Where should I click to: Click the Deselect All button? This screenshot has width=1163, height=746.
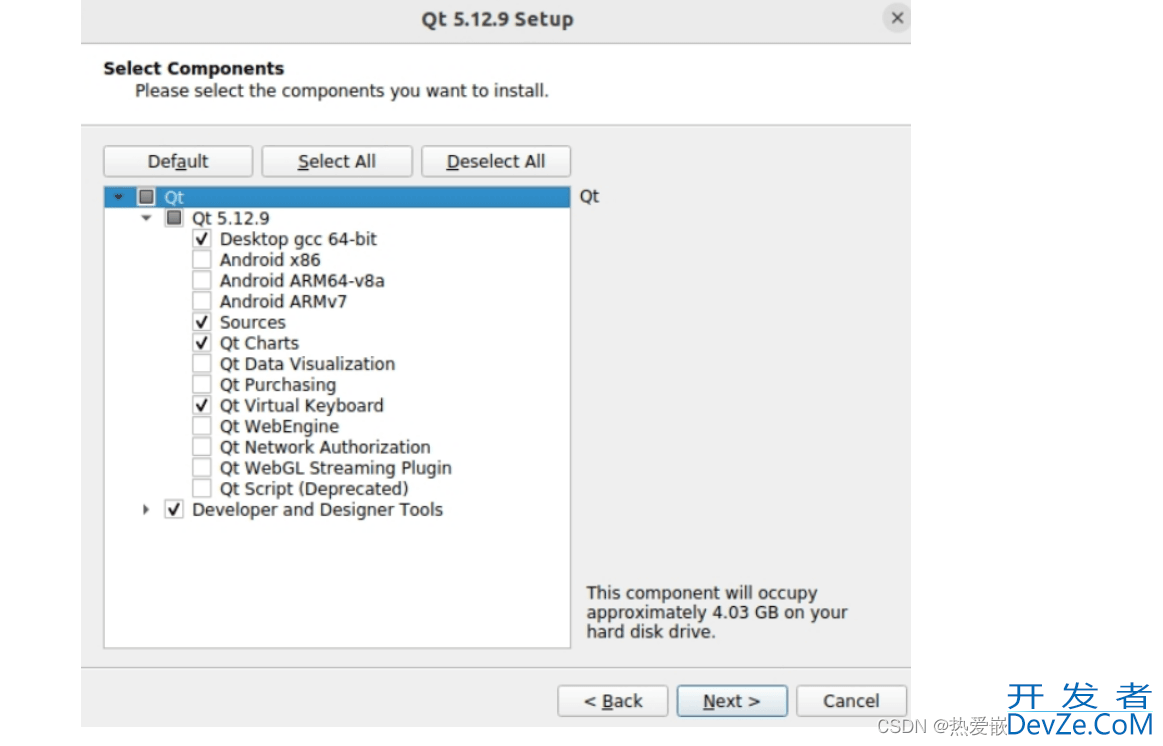point(495,161)
